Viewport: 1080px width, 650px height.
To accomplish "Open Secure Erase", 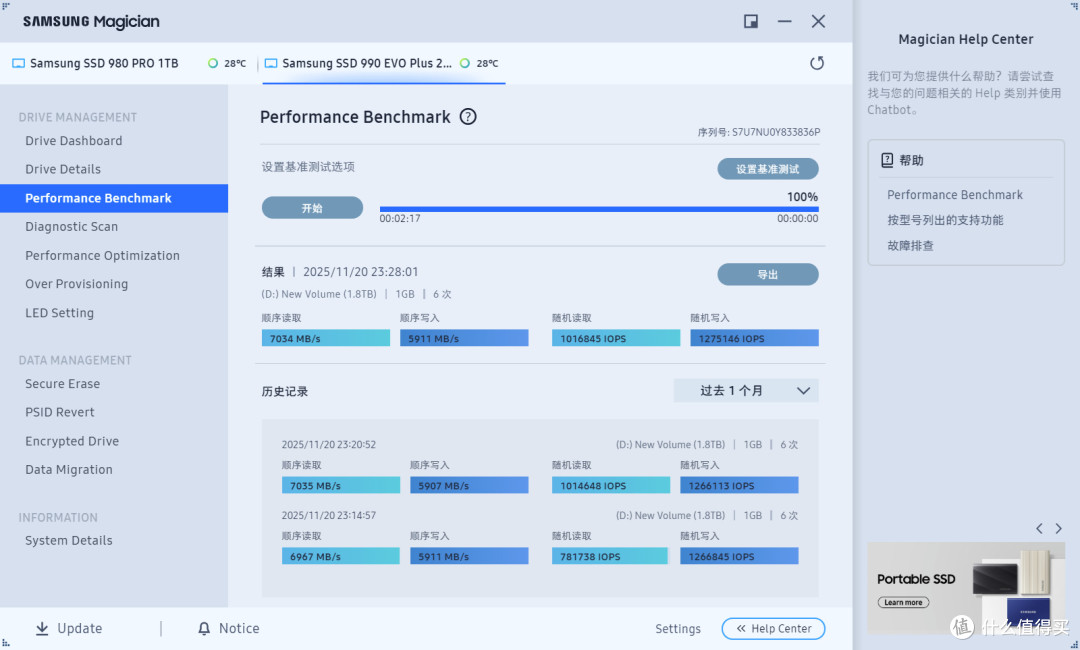I will coord(63,384).
